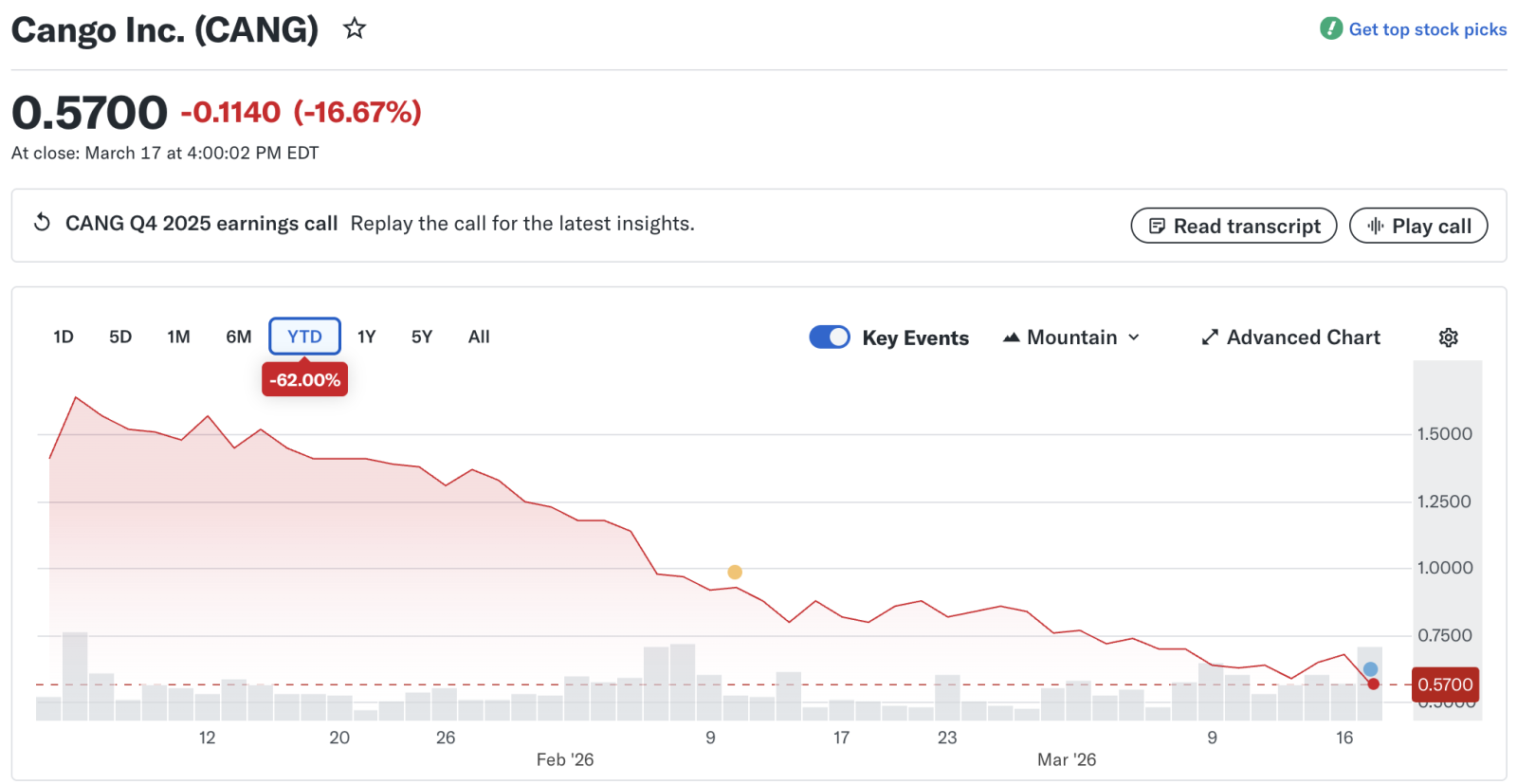Image resolution: width=1517 pixels, height=784 pixels.
Task: Select the YTD range tab
Action: pos(304,337)
